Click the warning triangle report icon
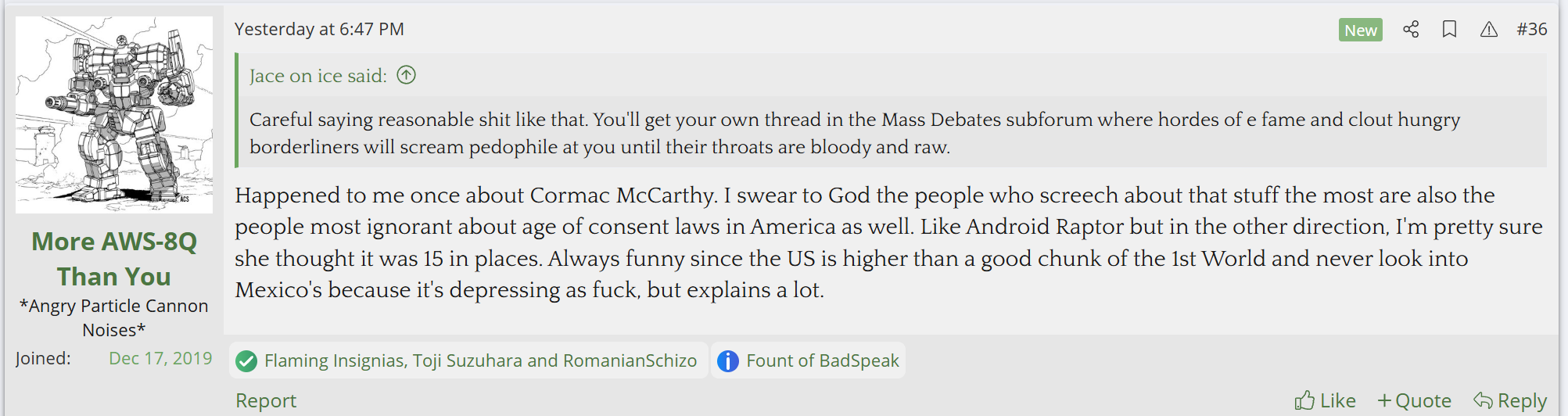This screenshot has width=1568, height=416. 1488,30
